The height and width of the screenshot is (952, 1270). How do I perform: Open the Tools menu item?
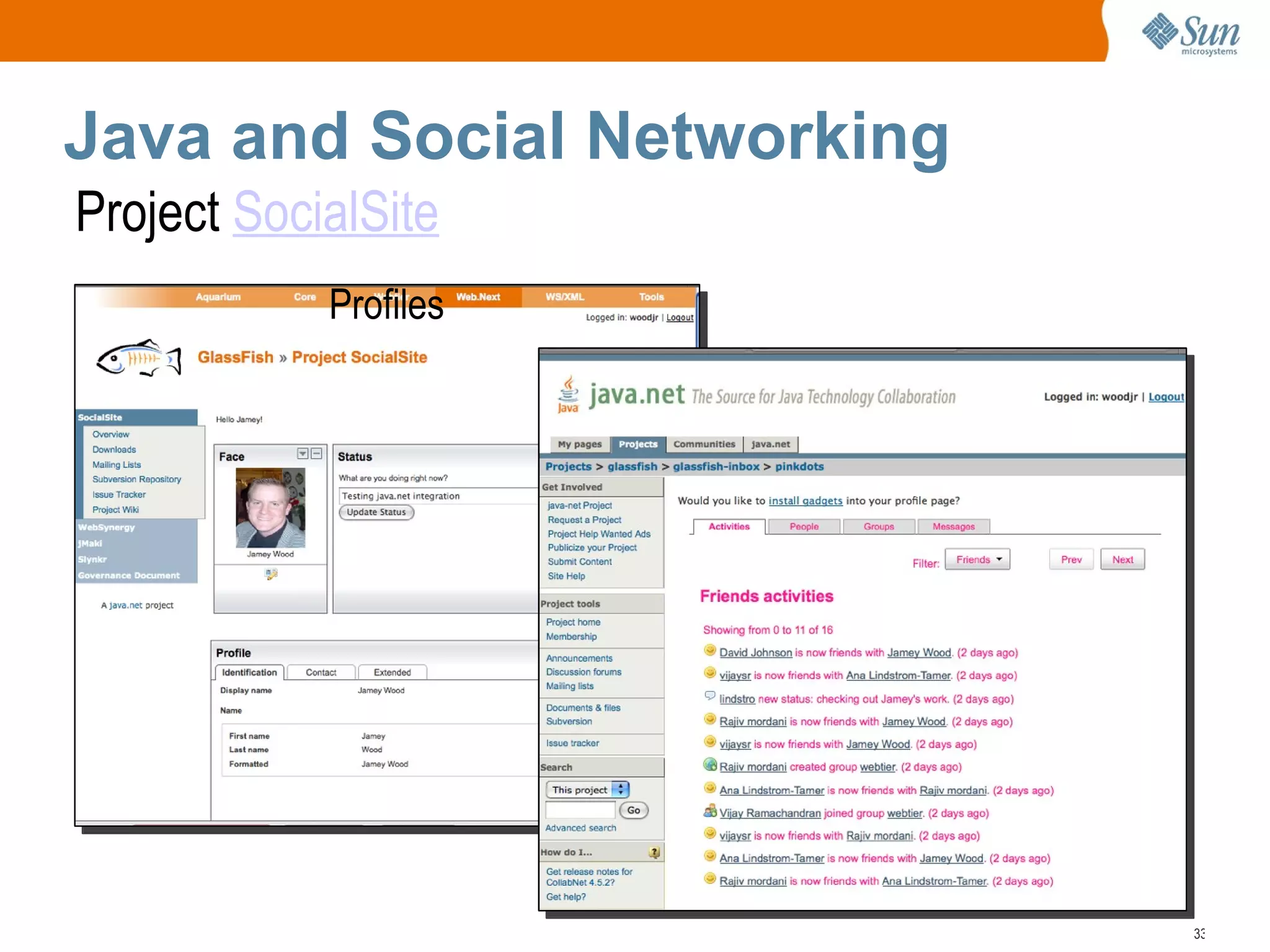(x=651, y=297)
